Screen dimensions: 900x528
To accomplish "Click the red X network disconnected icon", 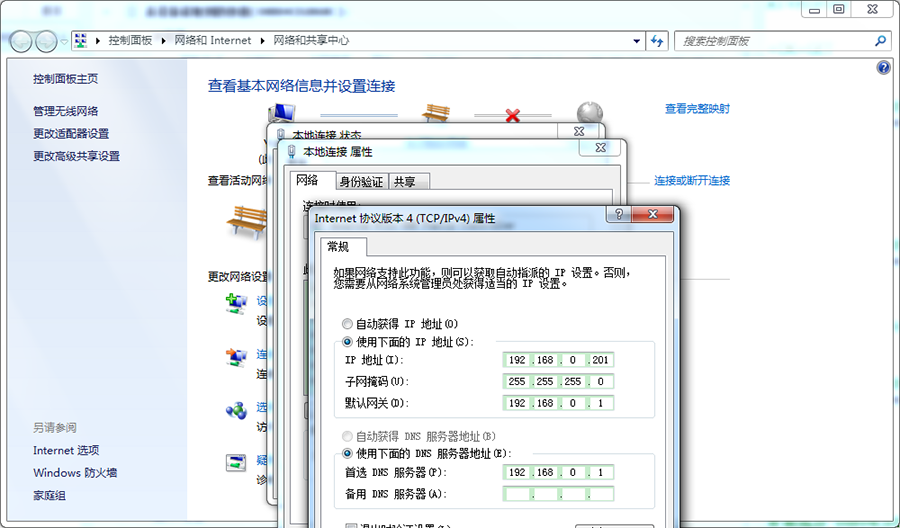I will (x=513, y=115).
